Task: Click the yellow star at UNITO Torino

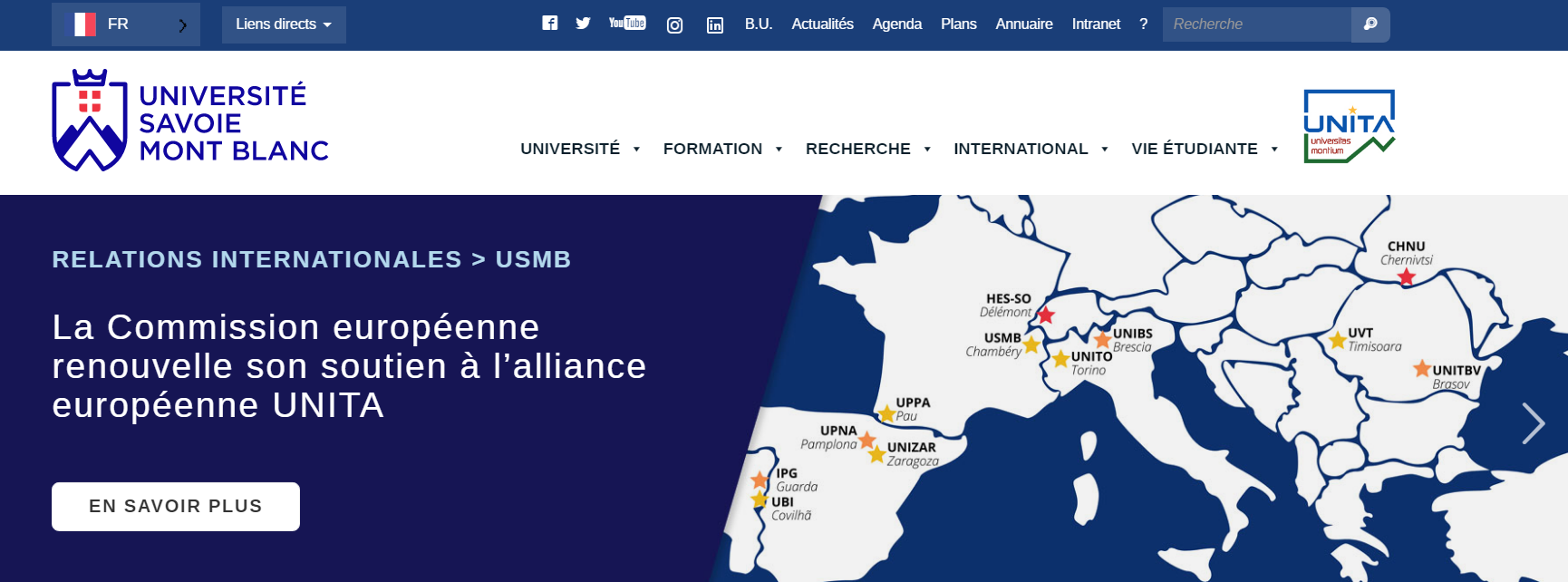Action: 1060,358
